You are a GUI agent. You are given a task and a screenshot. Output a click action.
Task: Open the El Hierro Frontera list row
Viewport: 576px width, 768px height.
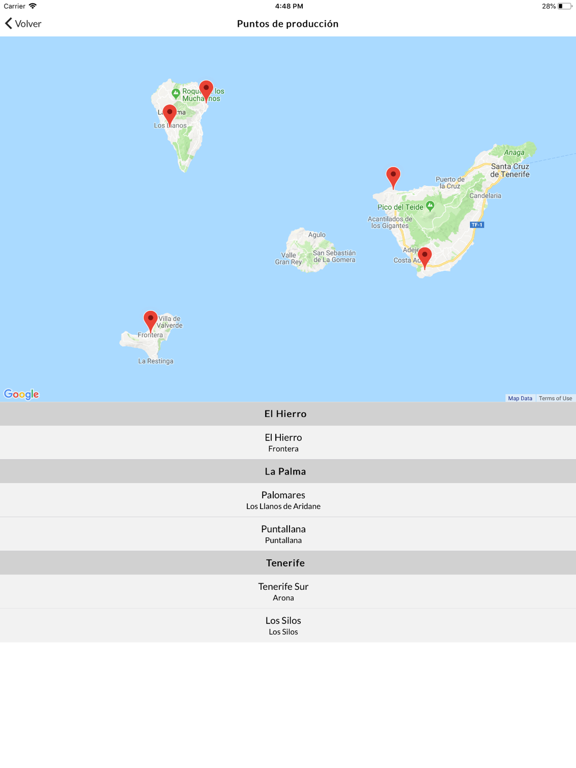click(x=288, y=442)
